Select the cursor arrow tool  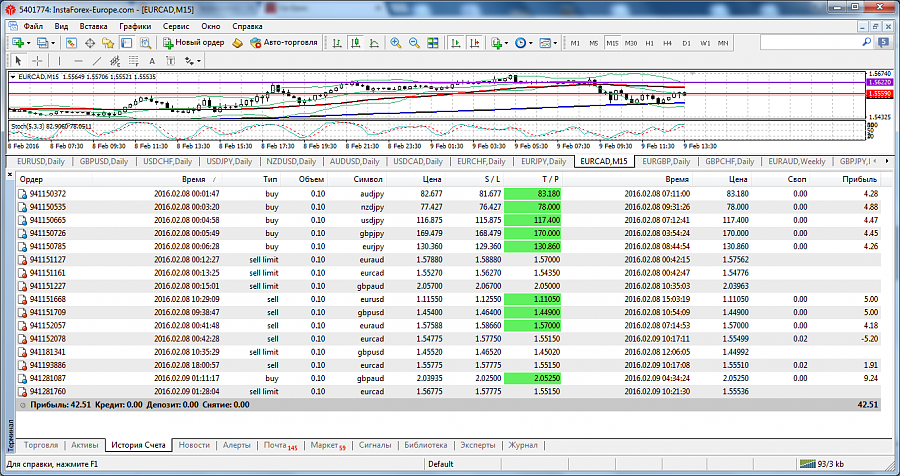[18, 60]
